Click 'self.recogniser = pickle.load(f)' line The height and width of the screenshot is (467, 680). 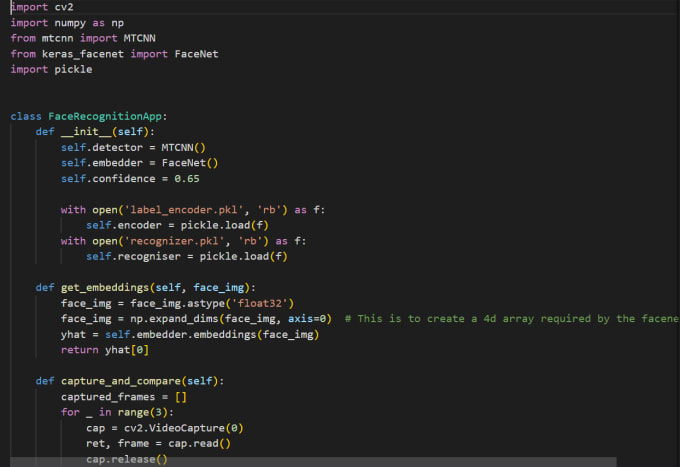pos(187,257)
